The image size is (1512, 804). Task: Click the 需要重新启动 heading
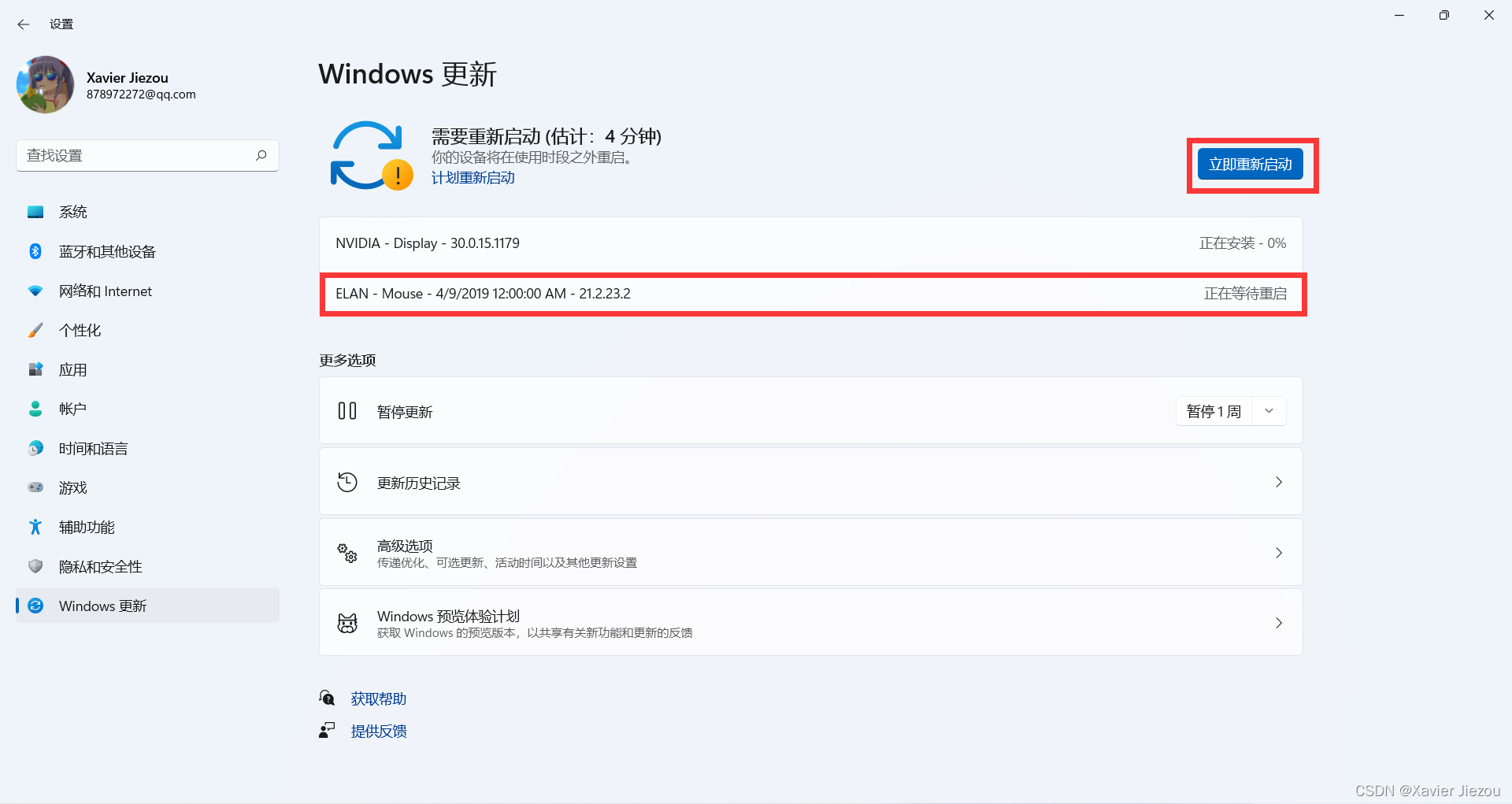pos(547,136)
